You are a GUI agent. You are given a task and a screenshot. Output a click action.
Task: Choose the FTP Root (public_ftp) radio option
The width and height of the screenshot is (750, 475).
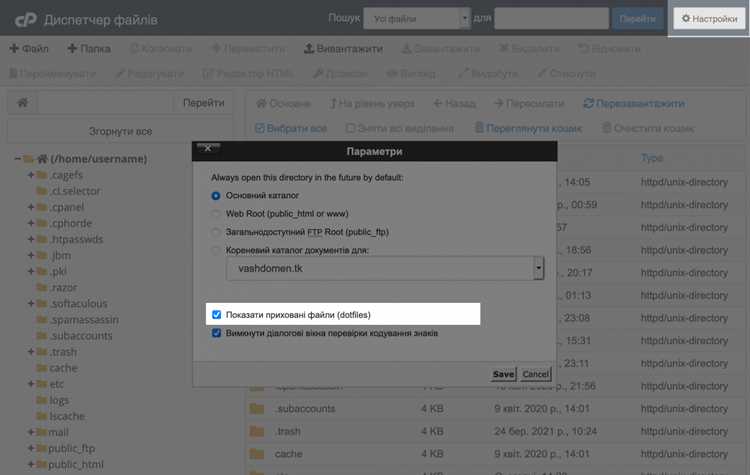click(x=216, y=232)
